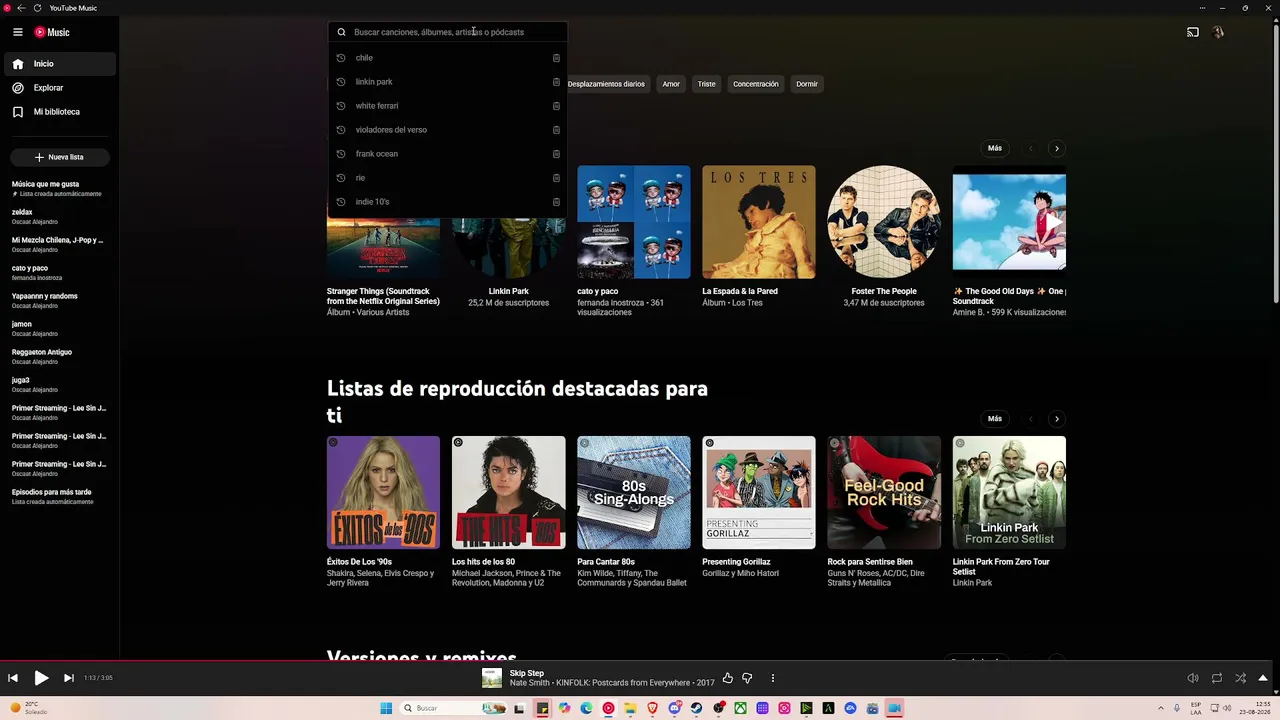Click Más for Listas de reproducción destacadas
1280x720 pixels.
coord(995,419)
